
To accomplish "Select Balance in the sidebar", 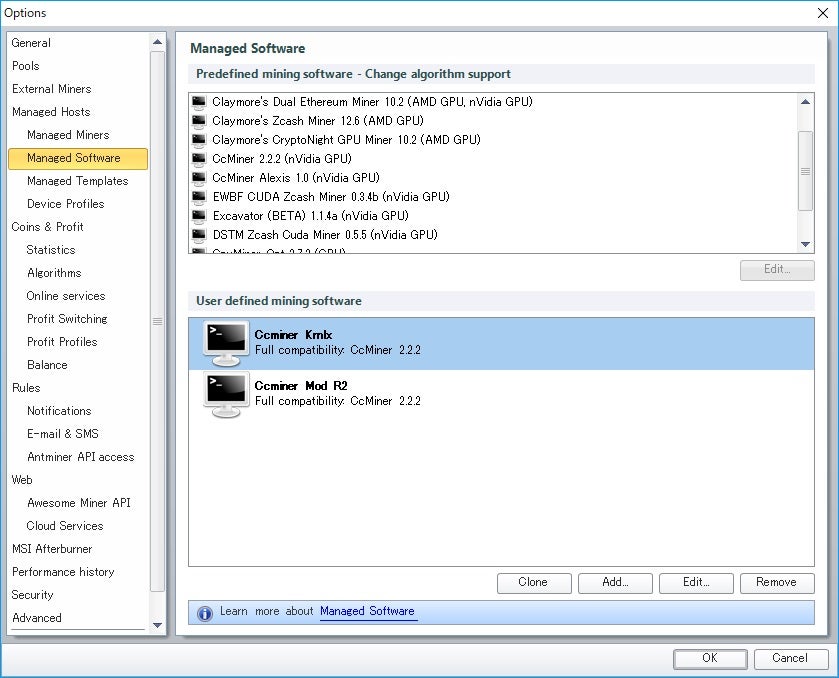I will [47, 365].
